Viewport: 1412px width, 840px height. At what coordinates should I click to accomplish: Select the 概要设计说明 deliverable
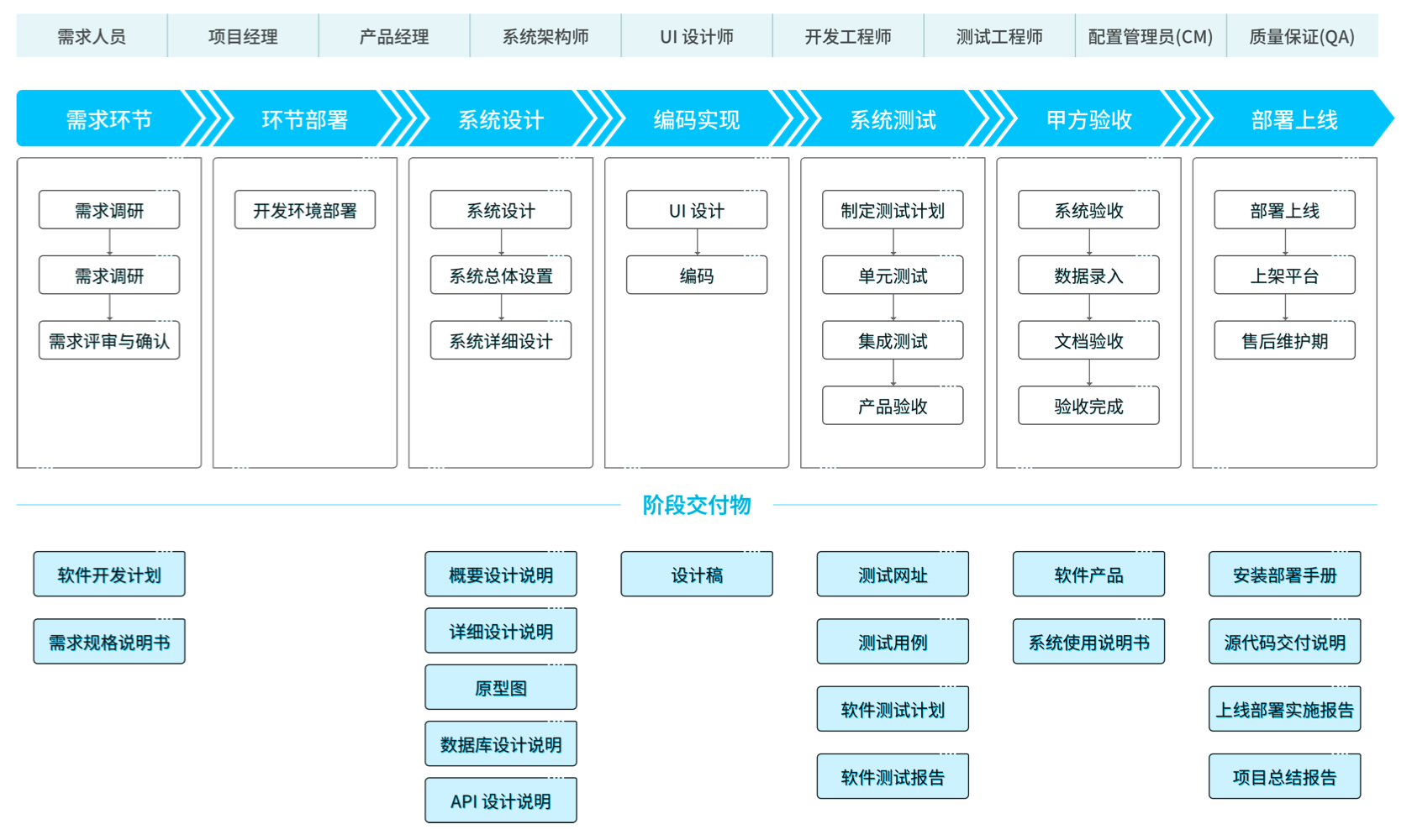[x=501, y=575]
